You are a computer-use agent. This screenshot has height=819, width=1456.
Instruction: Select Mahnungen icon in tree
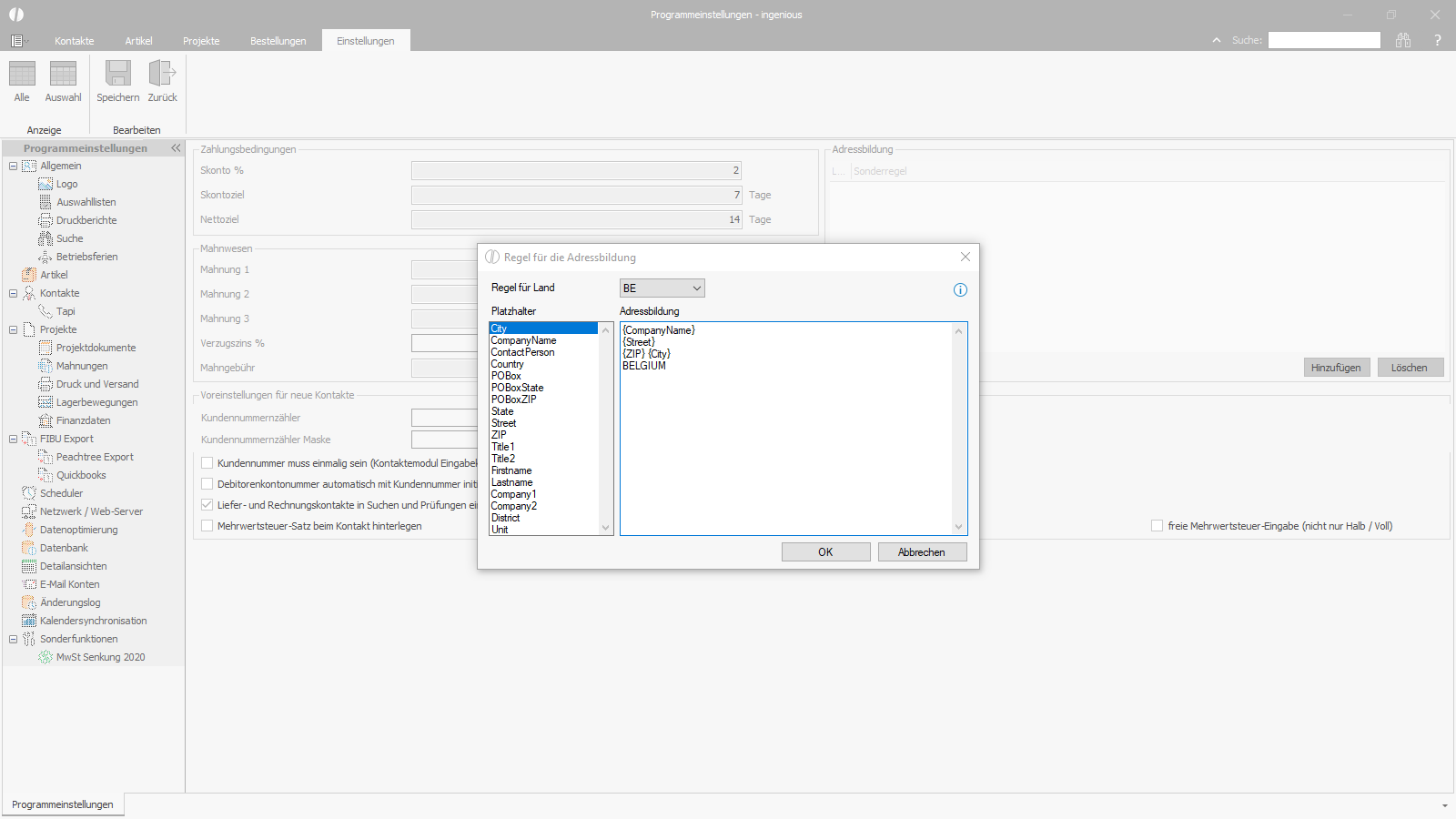tap(45, 366)
